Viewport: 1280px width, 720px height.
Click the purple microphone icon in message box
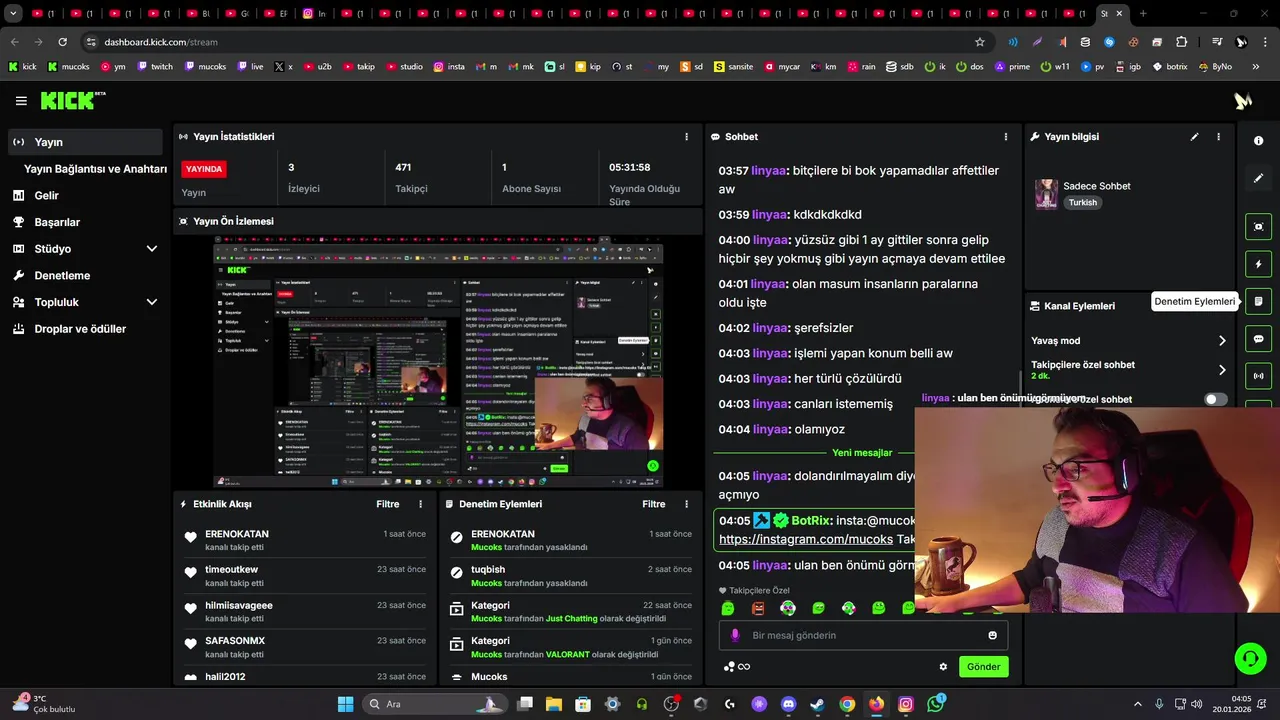pyautogui.click(x=735, y=635)
